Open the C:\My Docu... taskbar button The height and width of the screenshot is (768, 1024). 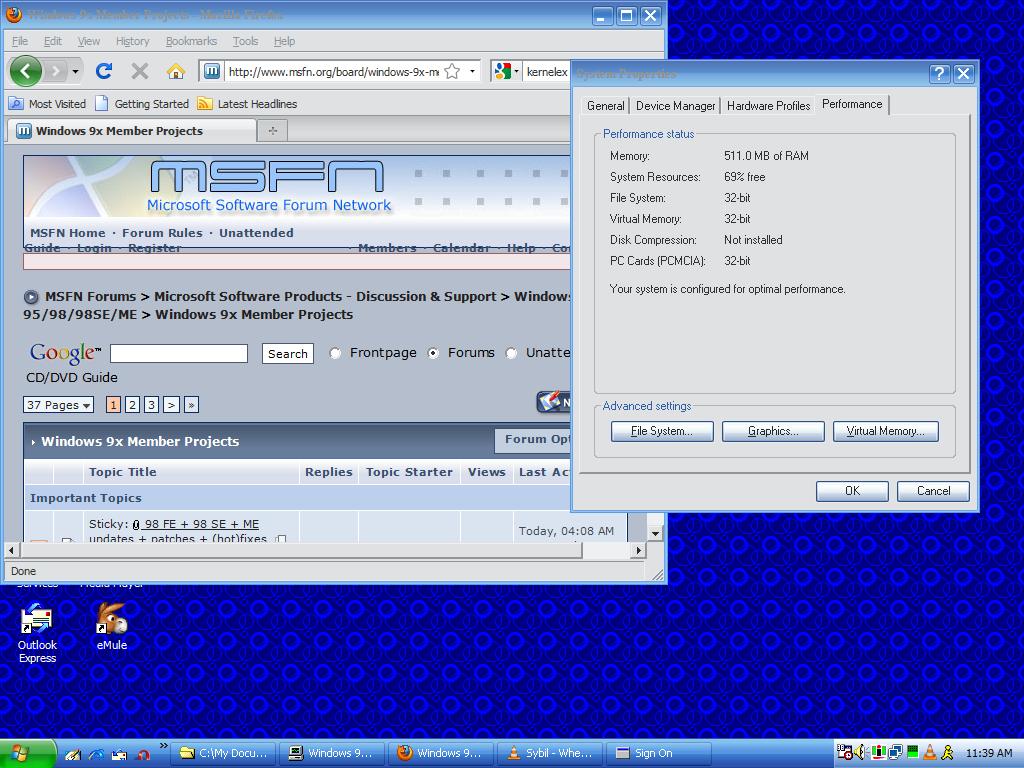click(224, 754)
